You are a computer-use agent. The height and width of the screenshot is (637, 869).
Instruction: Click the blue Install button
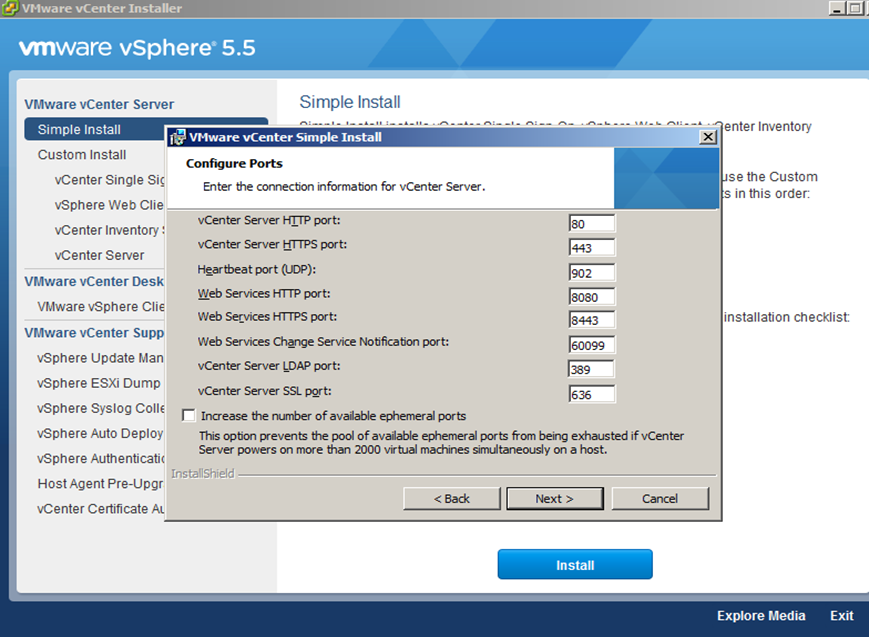click(575, 564)
